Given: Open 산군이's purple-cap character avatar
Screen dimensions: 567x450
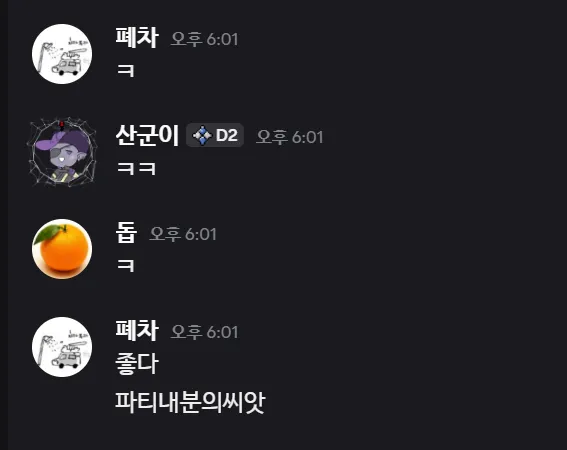Looking at the screenshot, I should coord(62,152).
